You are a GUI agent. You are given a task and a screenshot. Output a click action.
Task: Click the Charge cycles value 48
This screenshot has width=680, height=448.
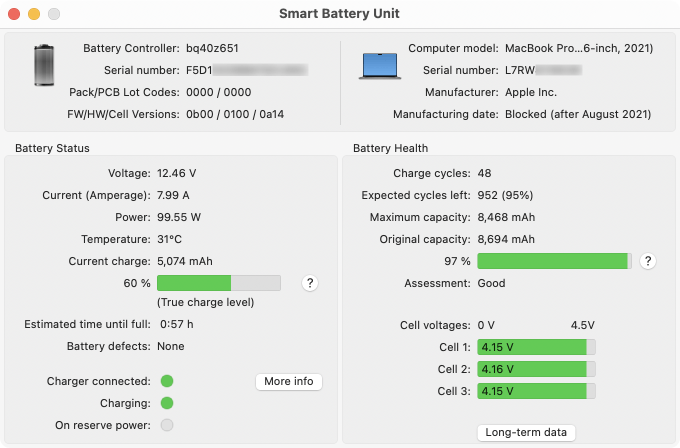point(484,173)
